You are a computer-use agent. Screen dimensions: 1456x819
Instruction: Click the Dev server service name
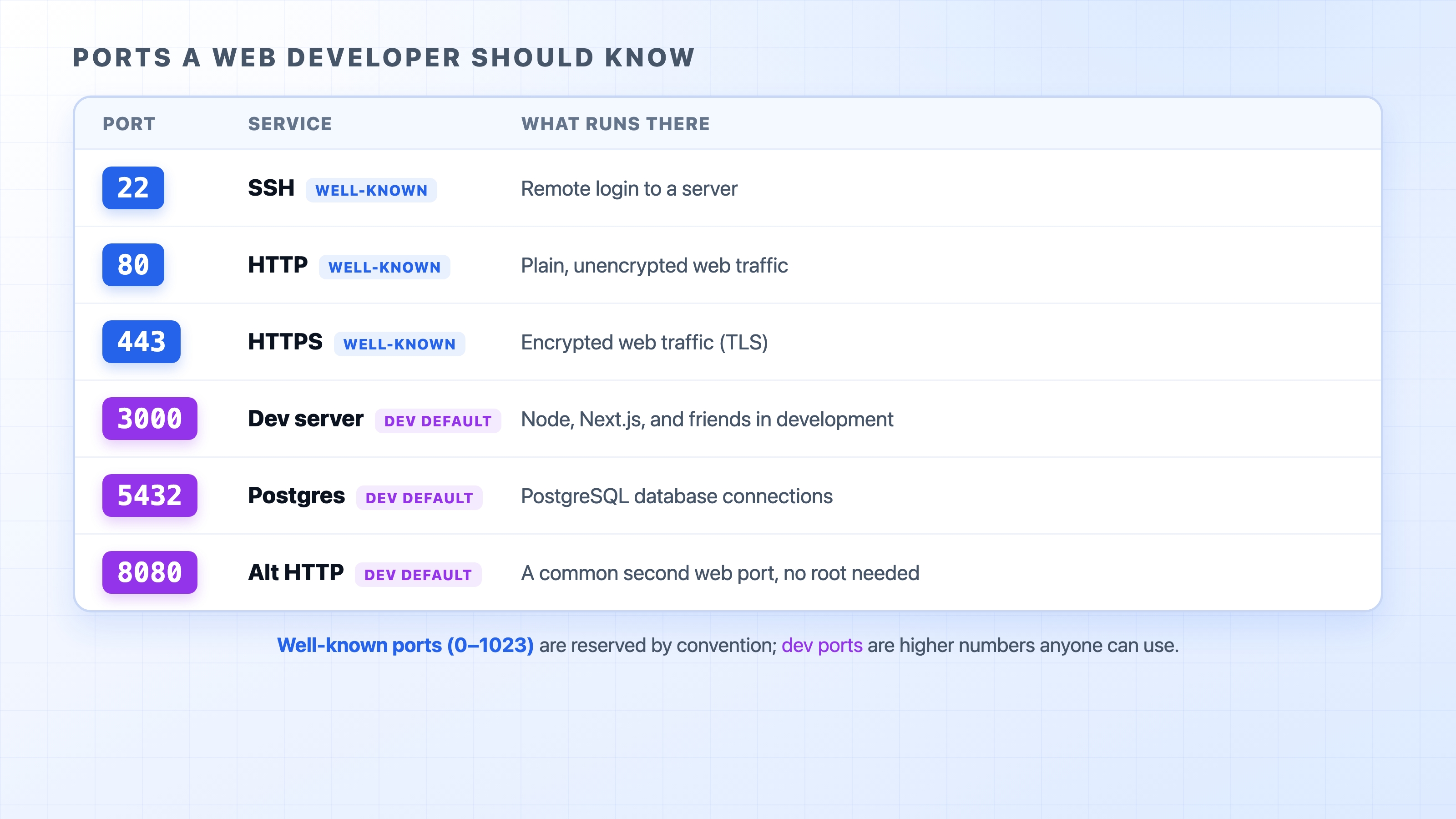point(306,418)
